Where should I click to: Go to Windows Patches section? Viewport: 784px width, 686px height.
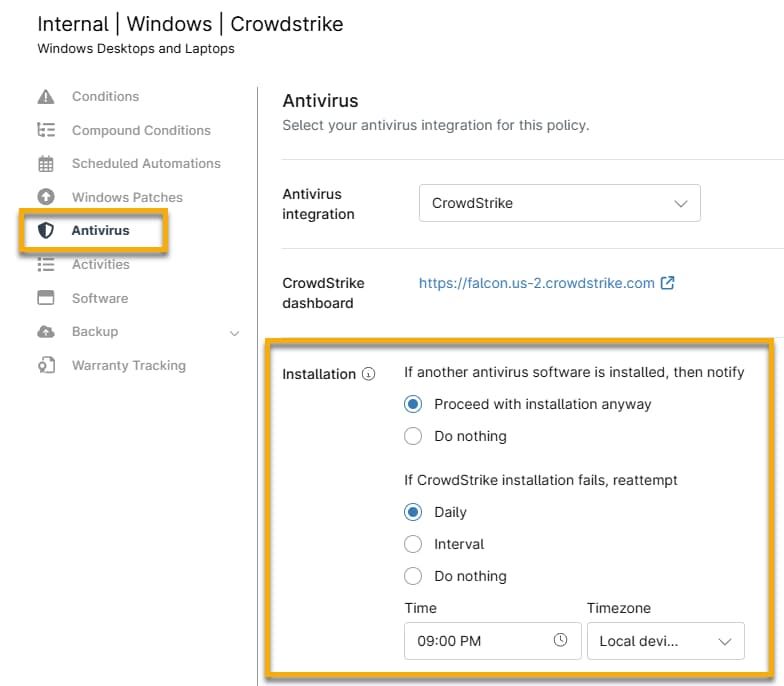click(127, 198)
